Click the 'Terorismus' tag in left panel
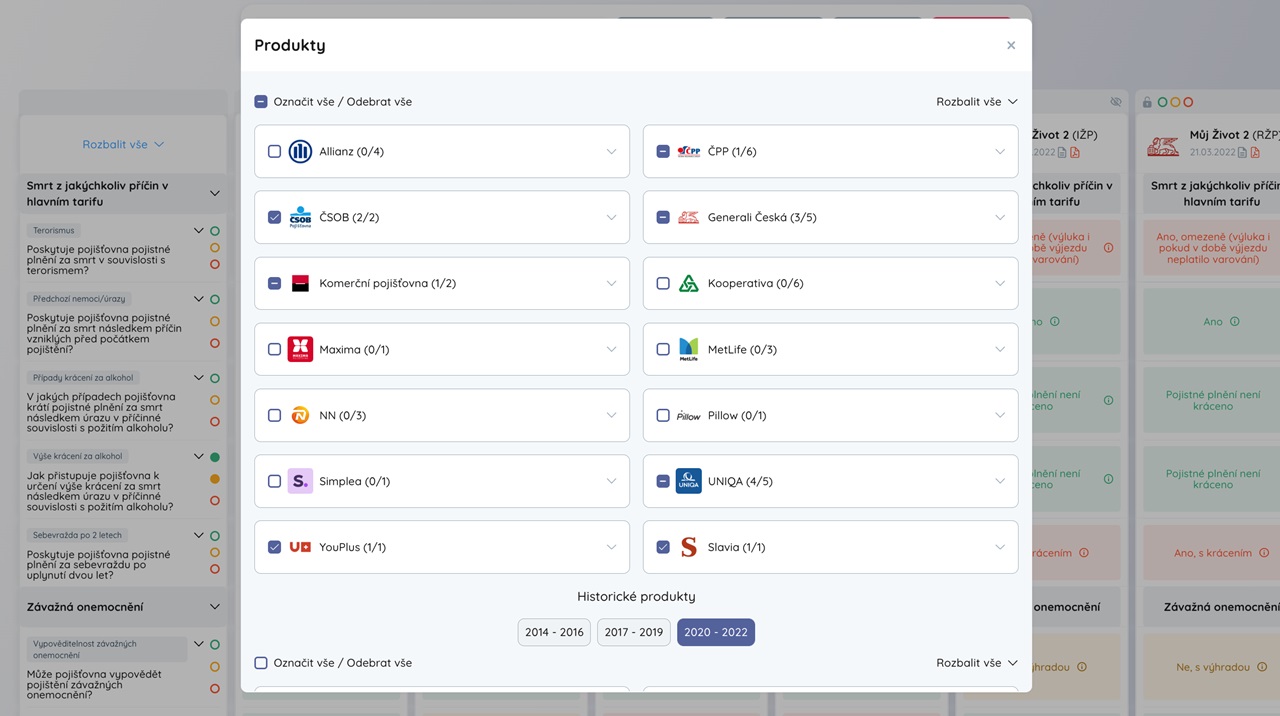Viewport: 1280px width, 716px height. (x=54, y=230)
